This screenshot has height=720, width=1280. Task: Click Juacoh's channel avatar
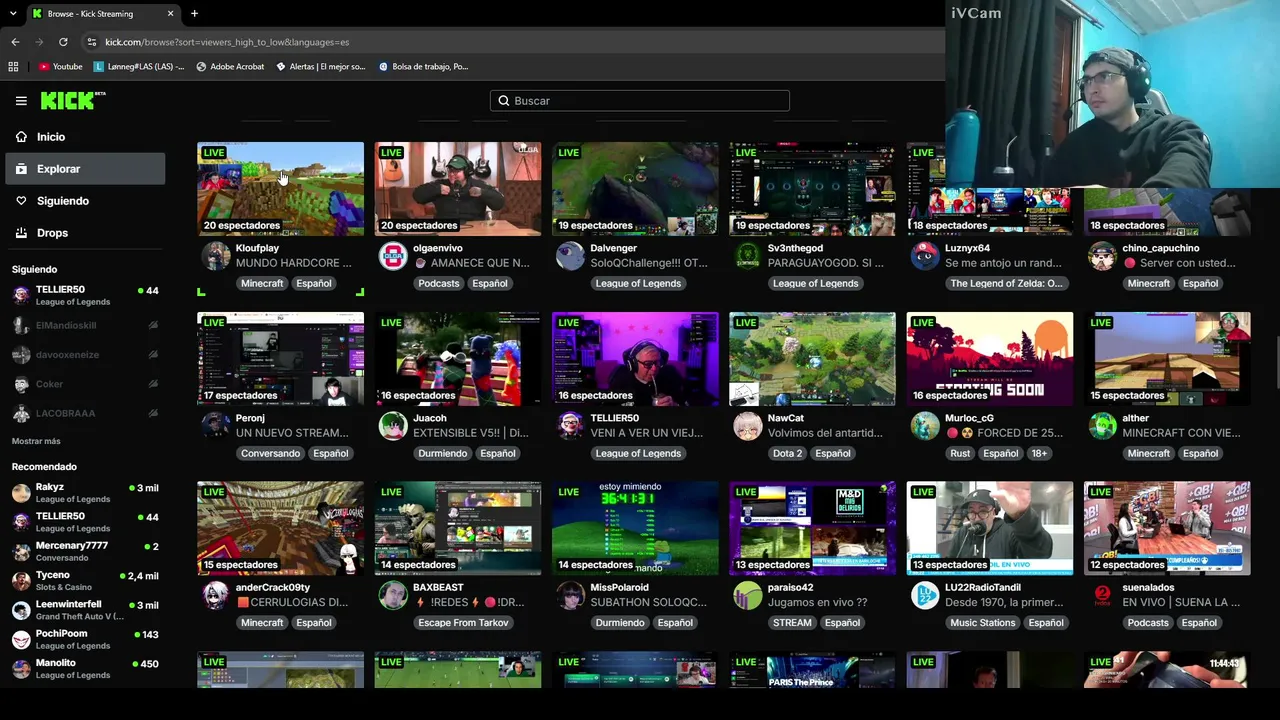pos(393,426)
